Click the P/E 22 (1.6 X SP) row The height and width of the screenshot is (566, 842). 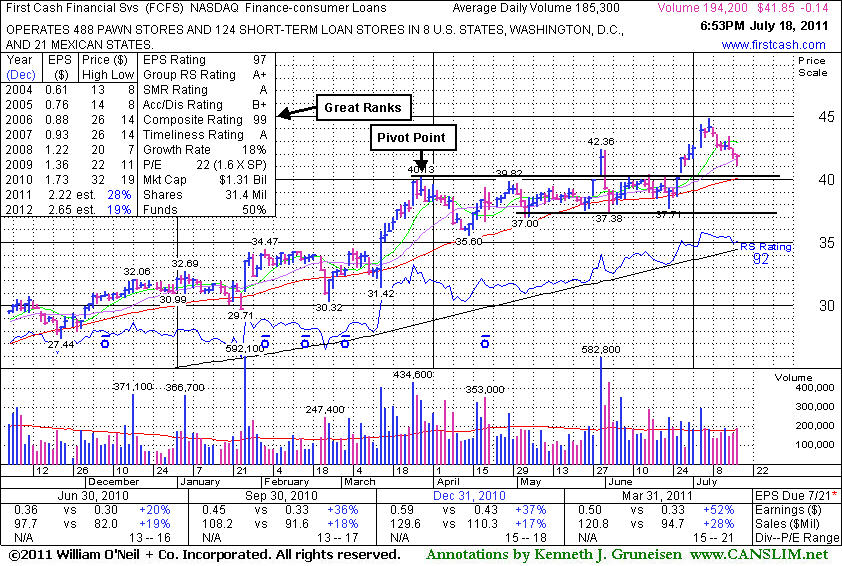205,165
